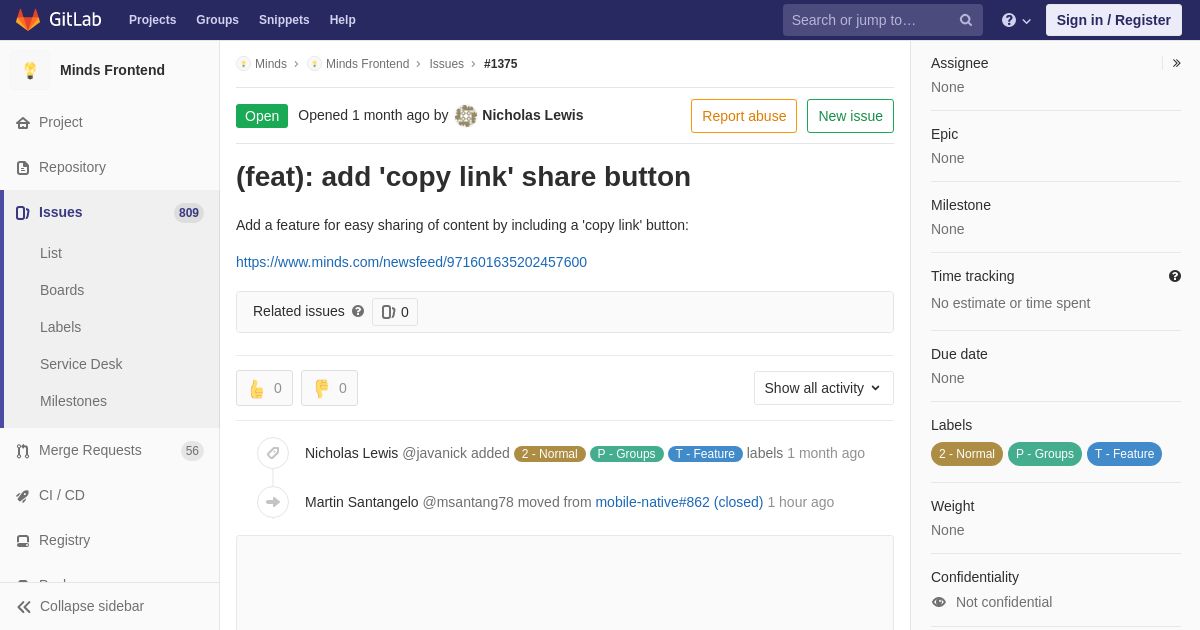Click Nicholas Lewis name in activity feed
The height and width of the screenshot is (630, 1200).
(351, 453)
